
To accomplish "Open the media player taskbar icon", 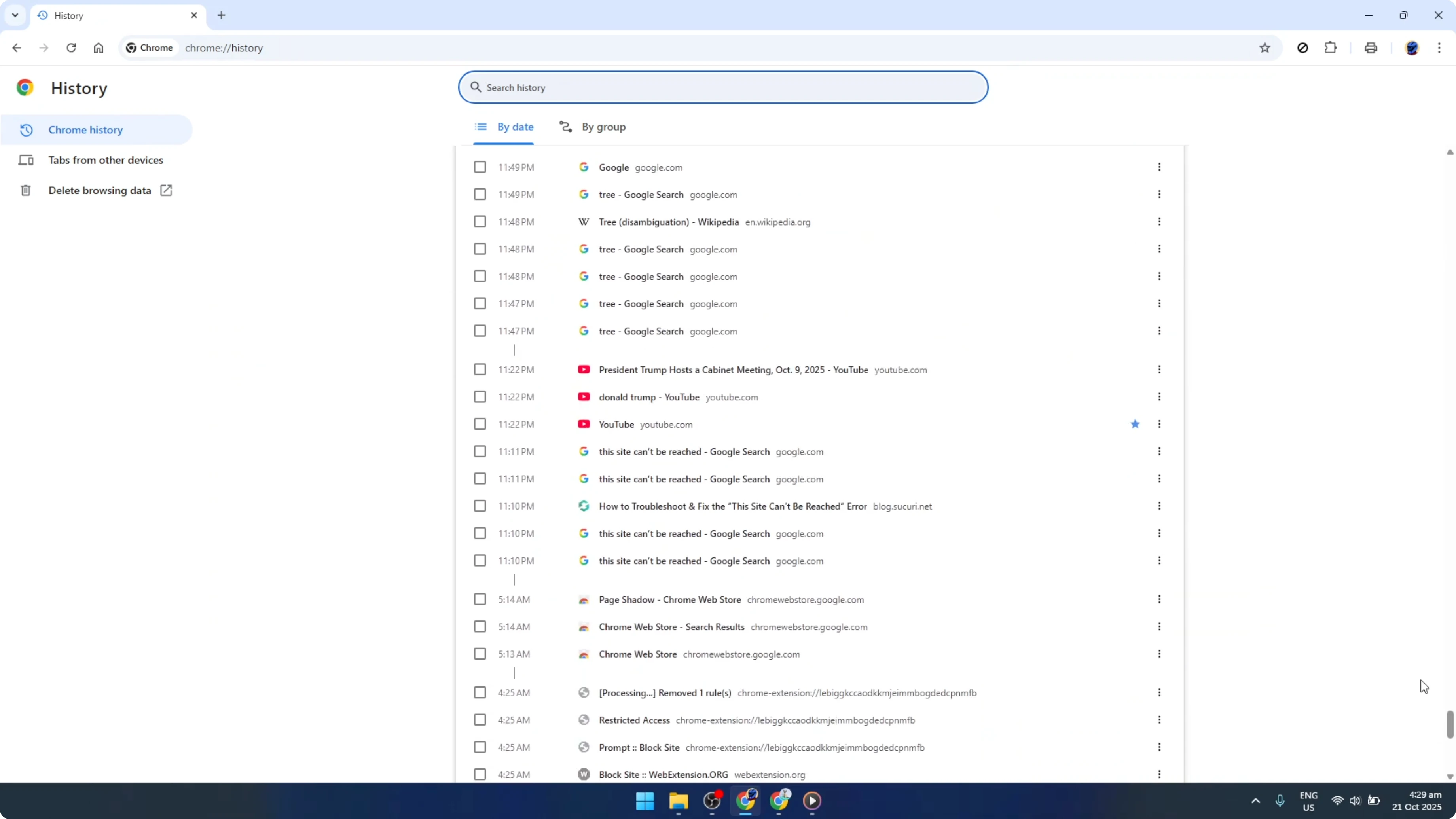I will [x=812, y=801].
